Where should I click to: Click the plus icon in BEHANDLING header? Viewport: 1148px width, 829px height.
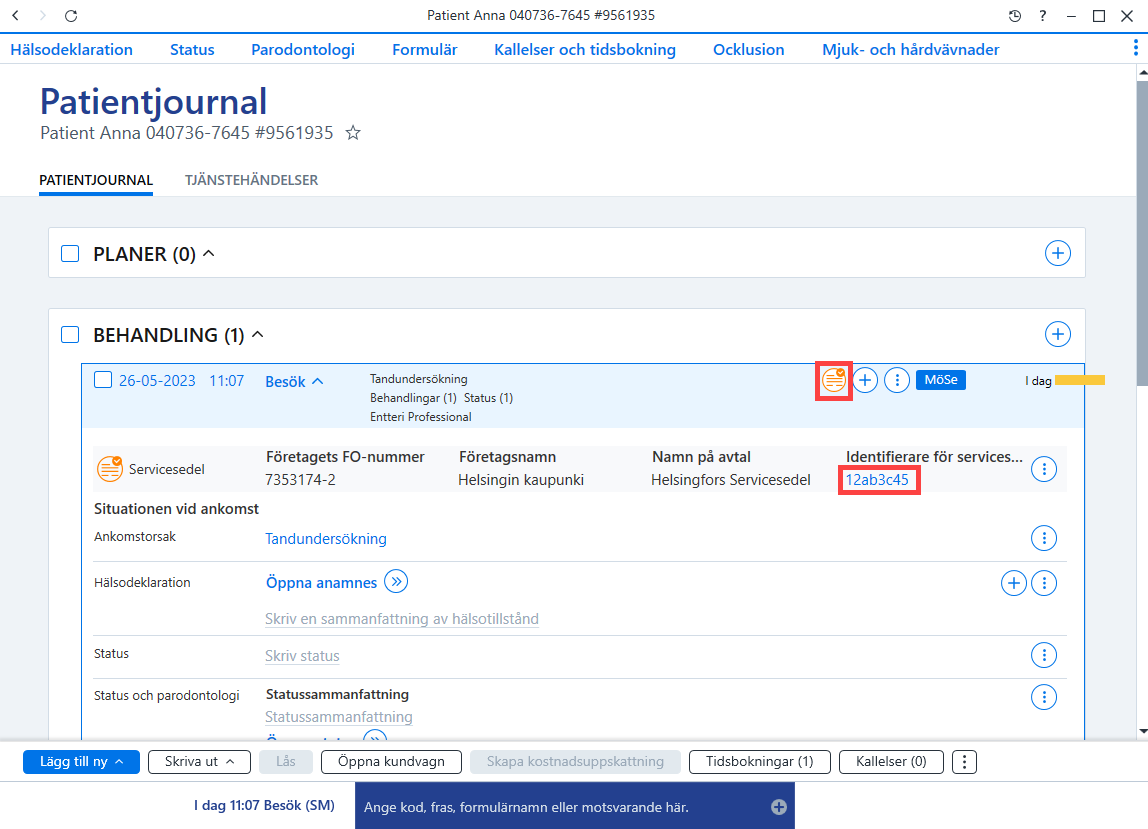(x=1057, y=335)
